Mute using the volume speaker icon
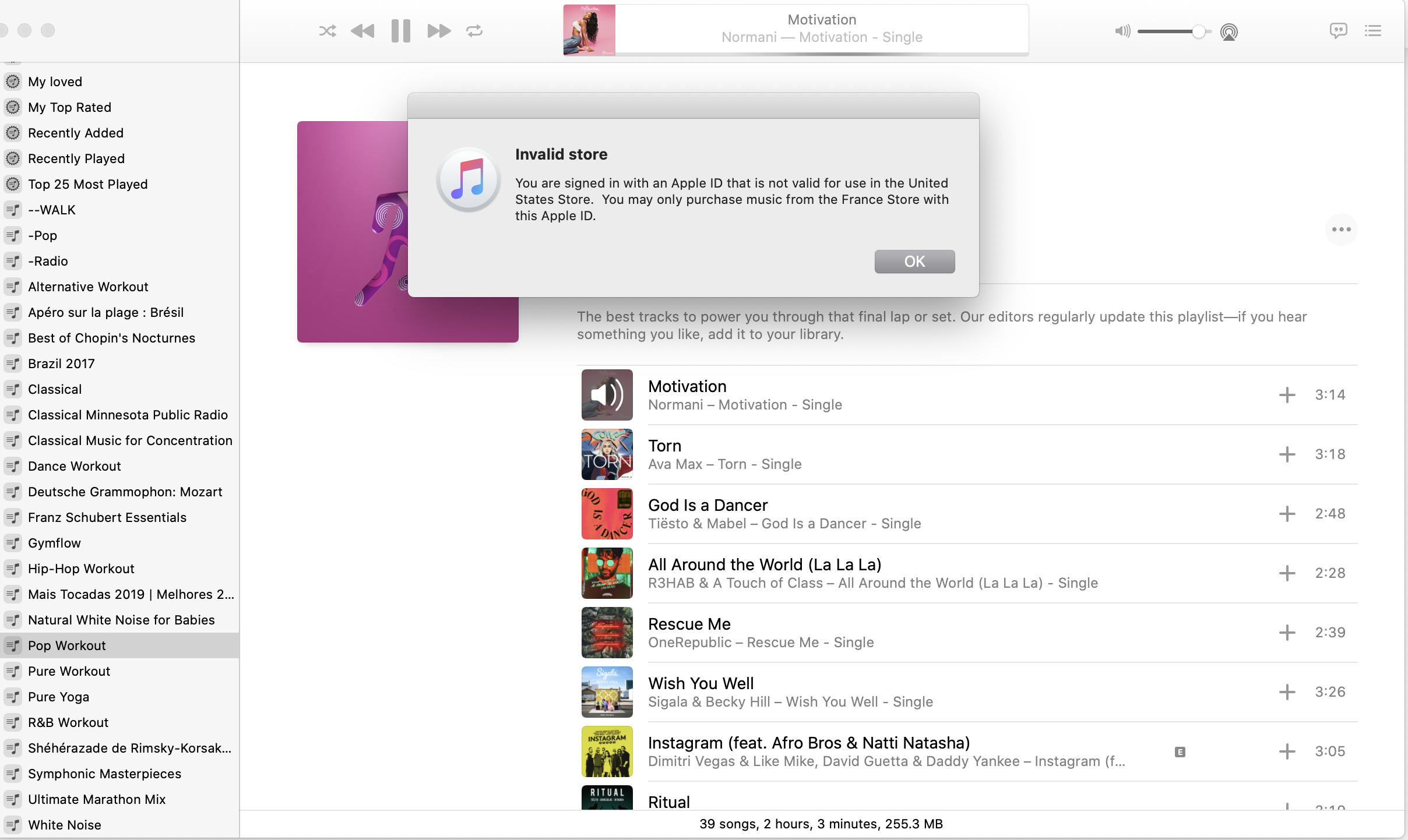 pos(1122,31)
